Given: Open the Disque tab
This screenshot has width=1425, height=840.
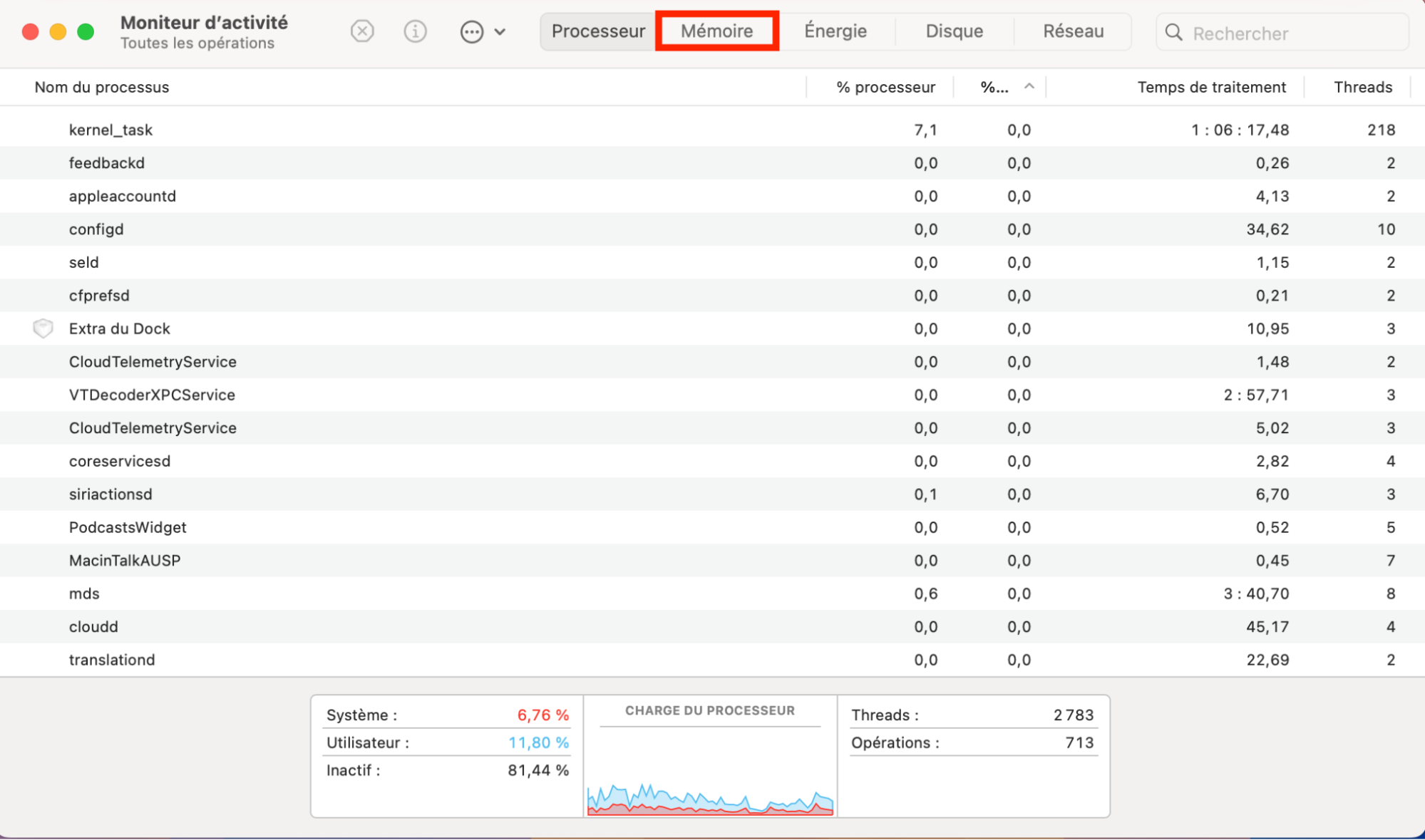Looking at the screenshot, I should (x=954, y=31).
